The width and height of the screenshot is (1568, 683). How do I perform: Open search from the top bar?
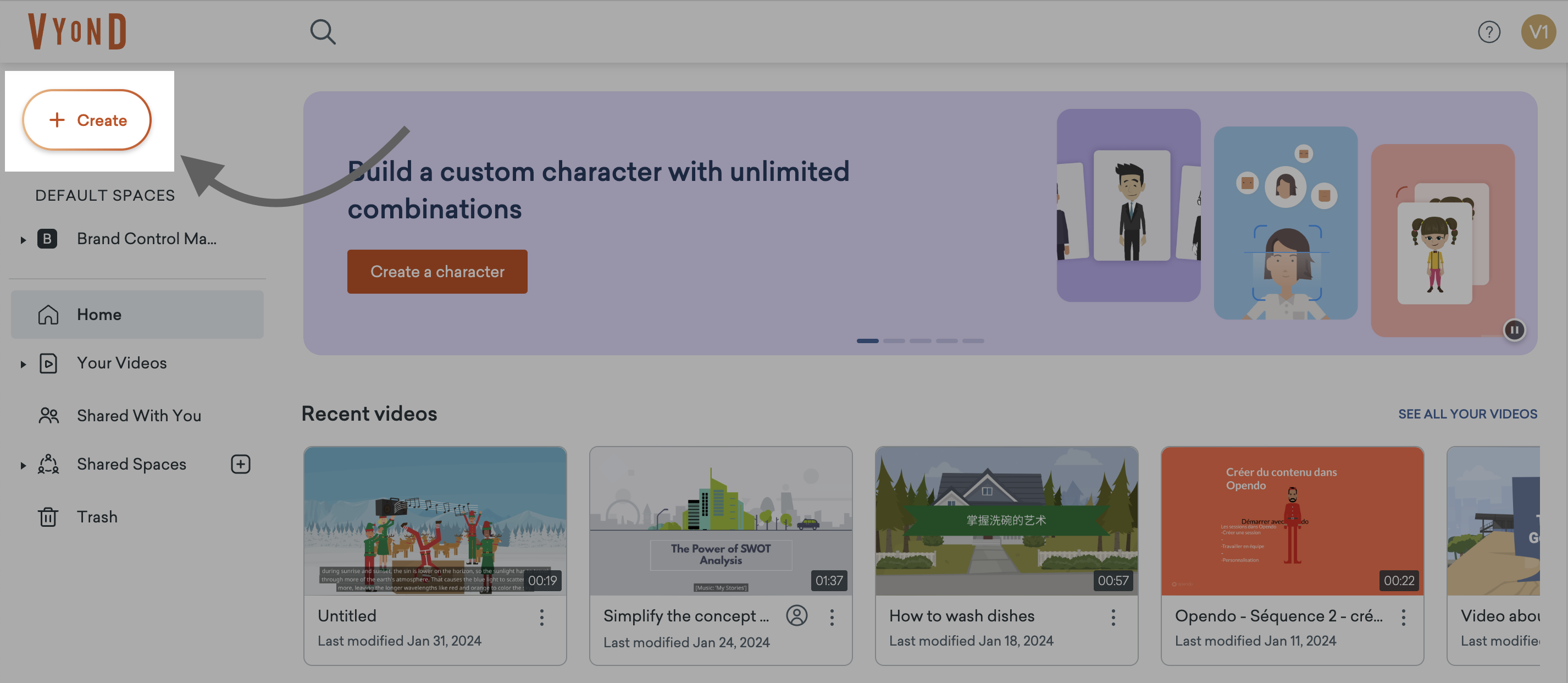coord(323,31)
